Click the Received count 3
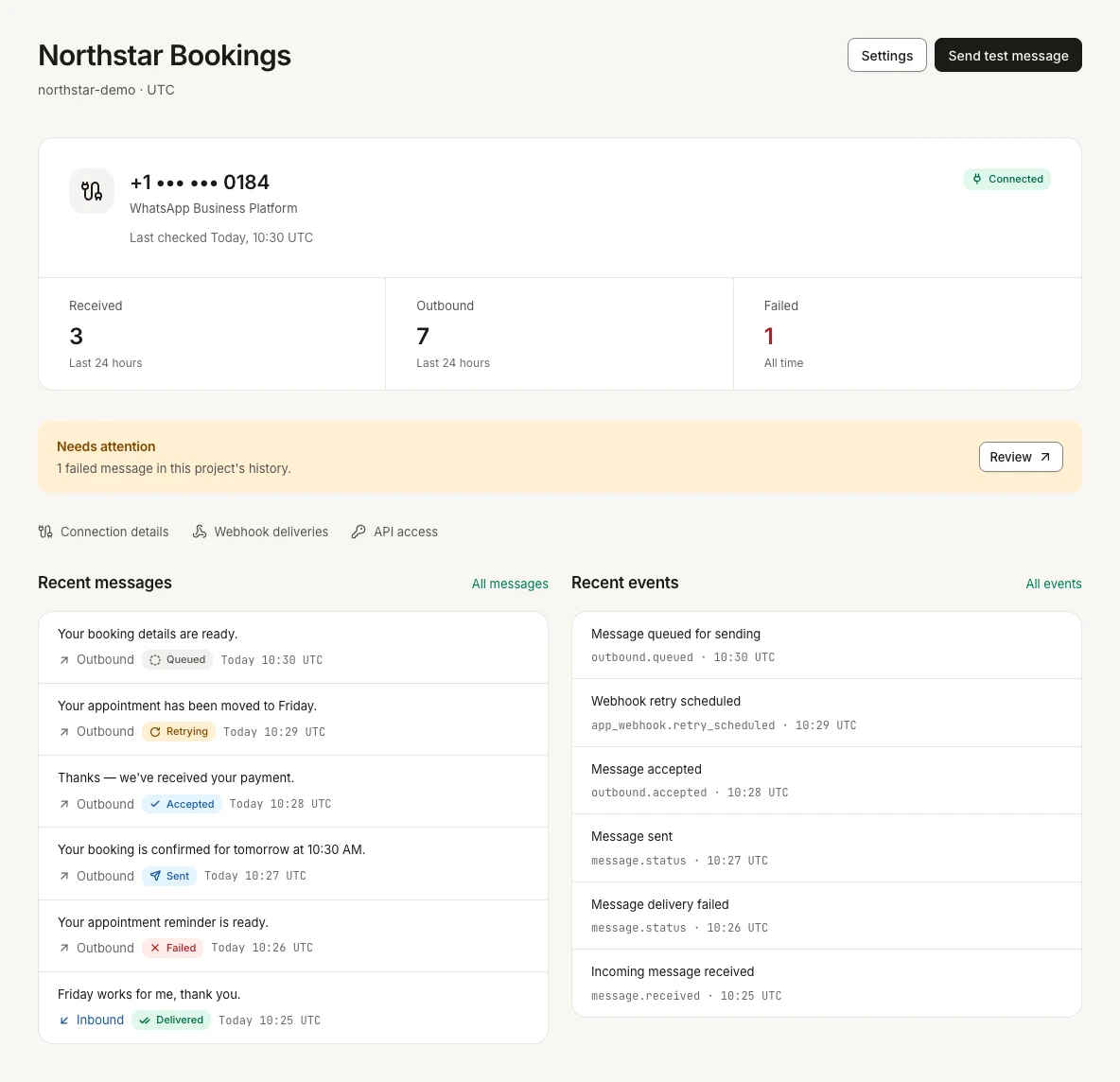Viewport: 1120px width, 1082px height. (77, 336)
